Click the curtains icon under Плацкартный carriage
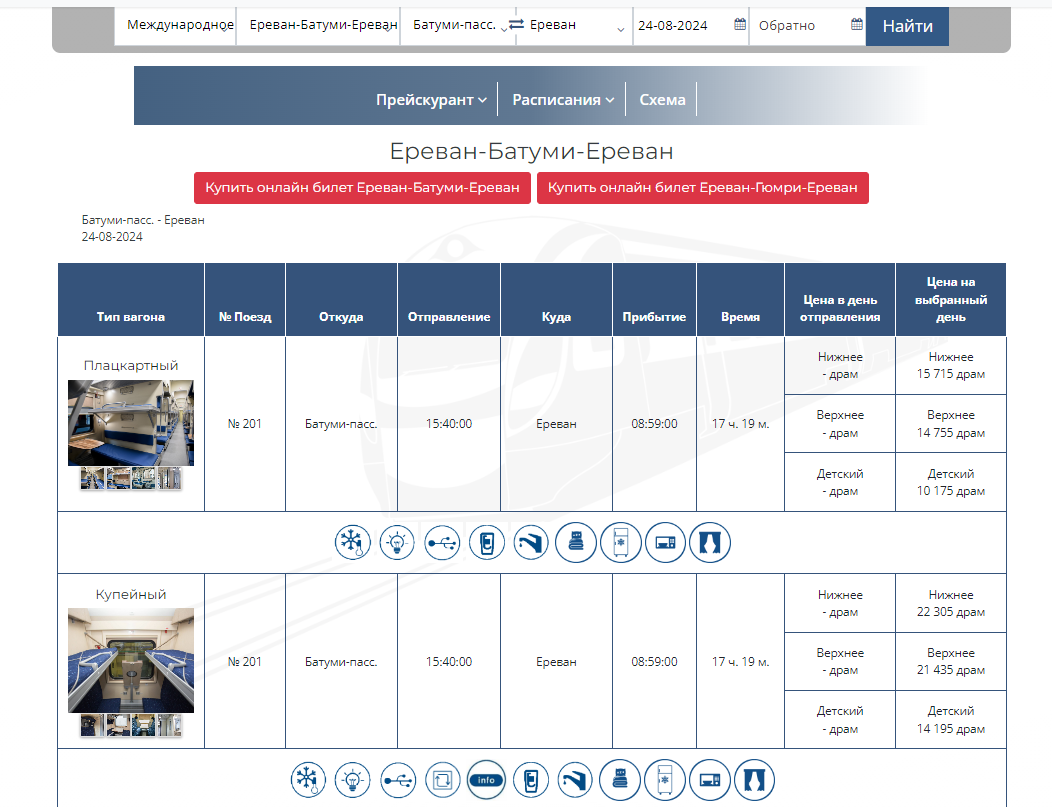Viewport: 1052px width, 807px height. coord(710,542)
